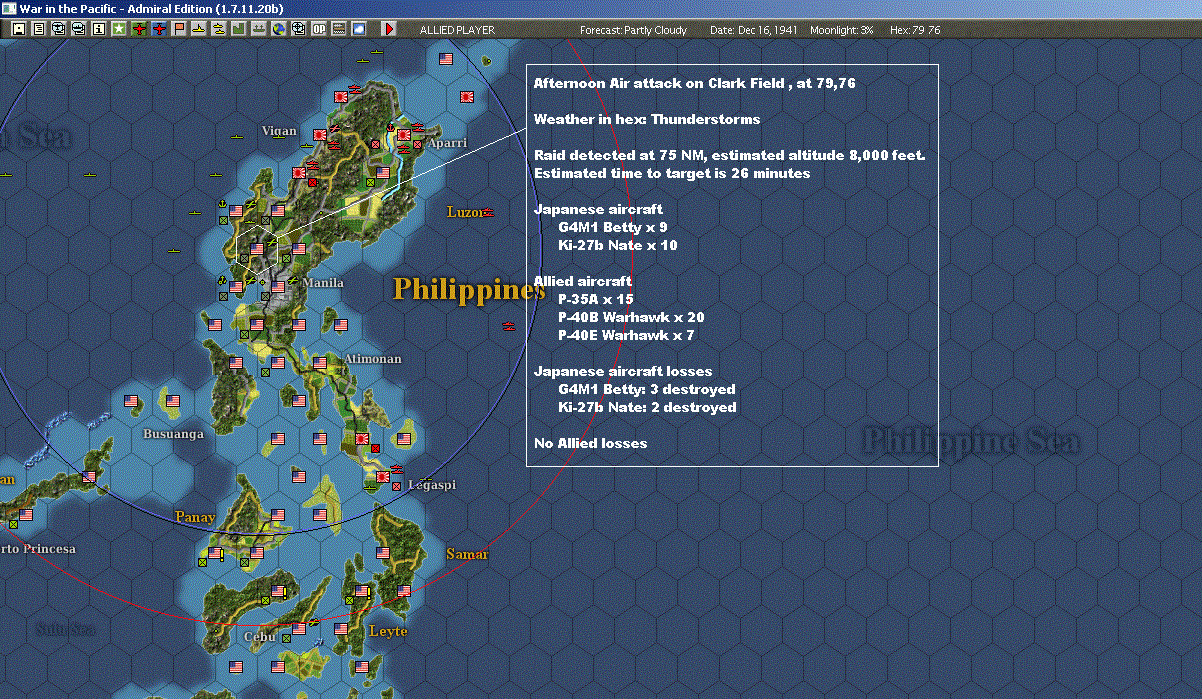This screenshot has width=1202, height=699.
Task: Click the Vigan map label
Action: click(x=279, y=131)
